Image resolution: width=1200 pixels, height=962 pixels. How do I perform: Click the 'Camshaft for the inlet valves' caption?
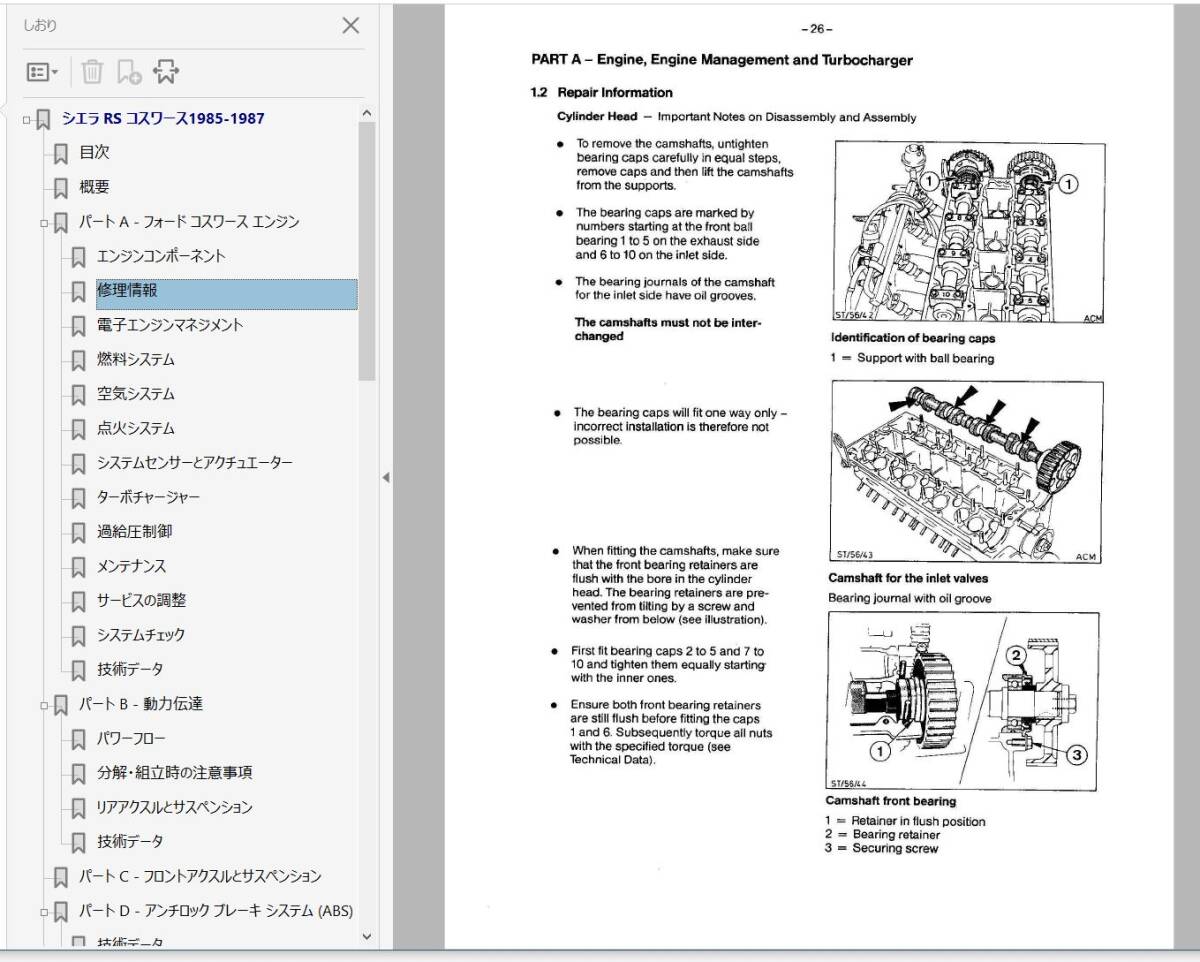tap(908, 578)
